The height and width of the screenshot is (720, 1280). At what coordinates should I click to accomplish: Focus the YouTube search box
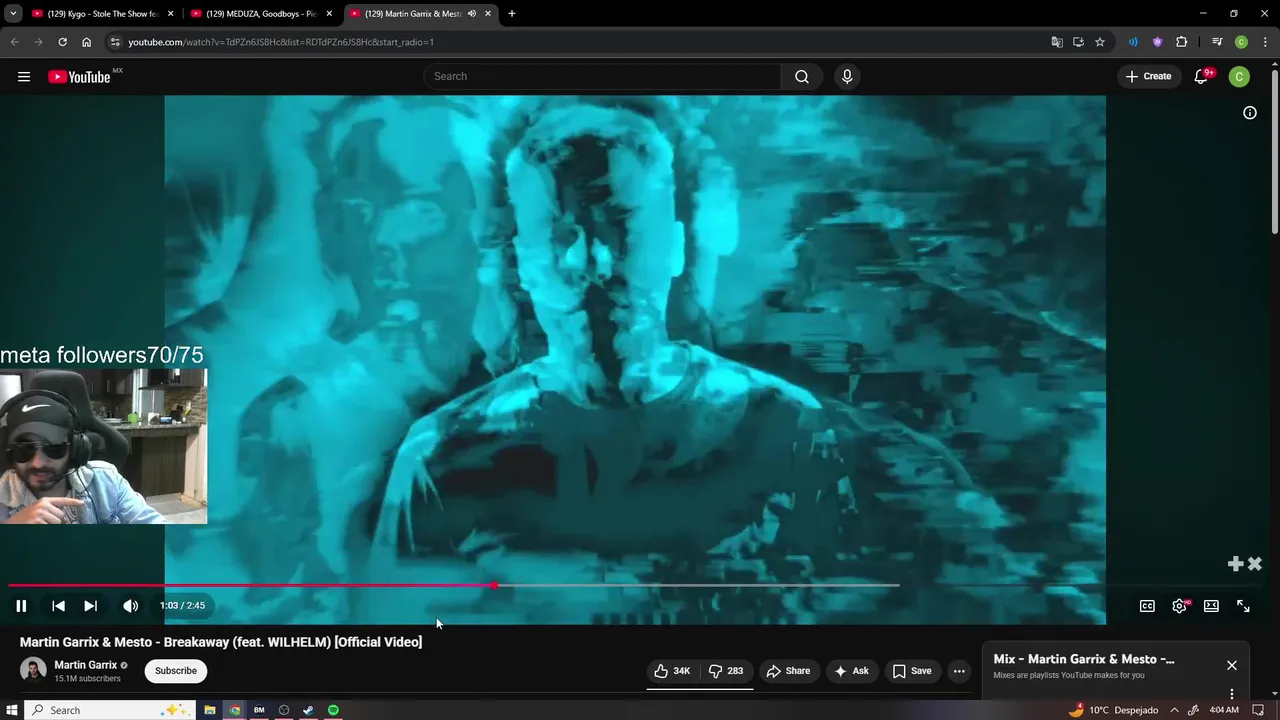(x=602, y=76)
